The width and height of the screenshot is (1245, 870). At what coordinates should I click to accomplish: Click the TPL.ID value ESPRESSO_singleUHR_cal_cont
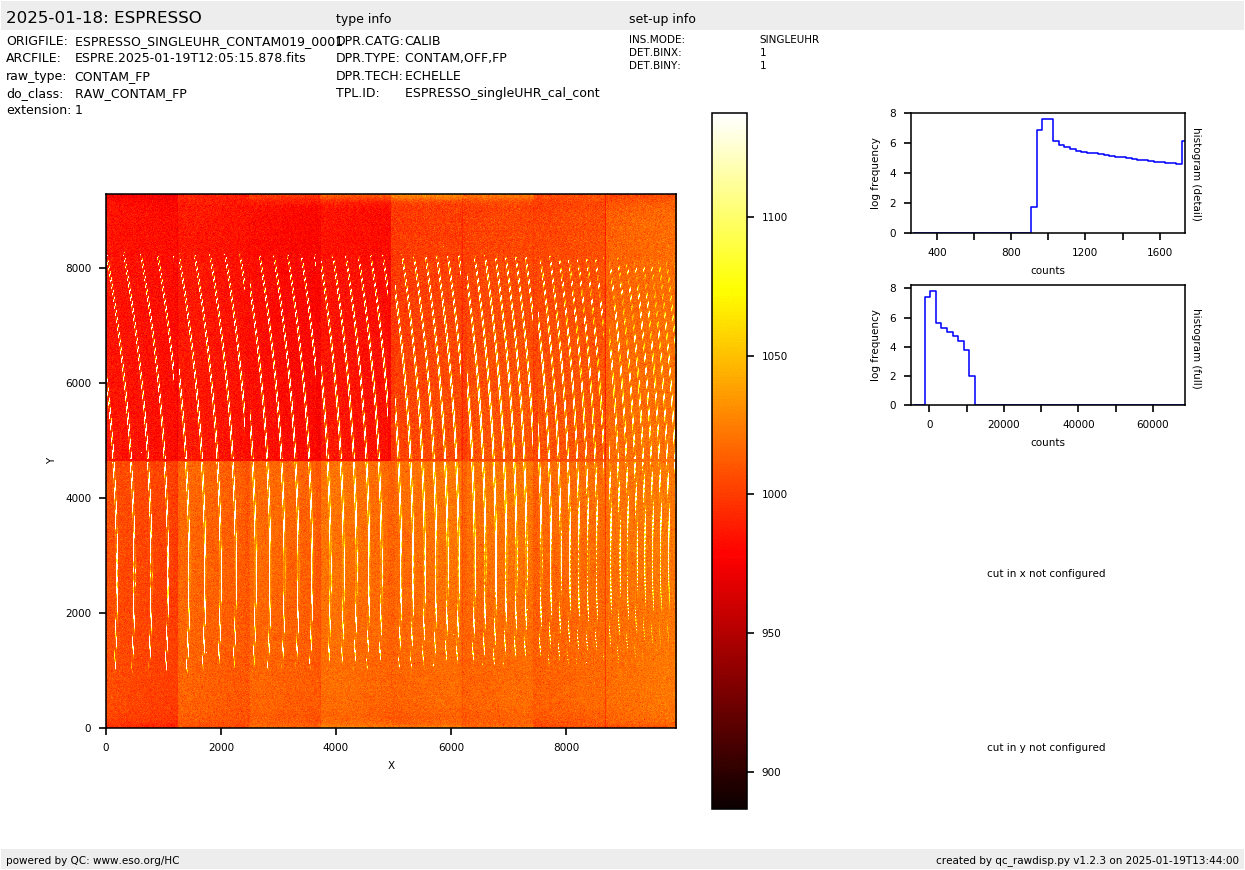(x=502, y=94)
